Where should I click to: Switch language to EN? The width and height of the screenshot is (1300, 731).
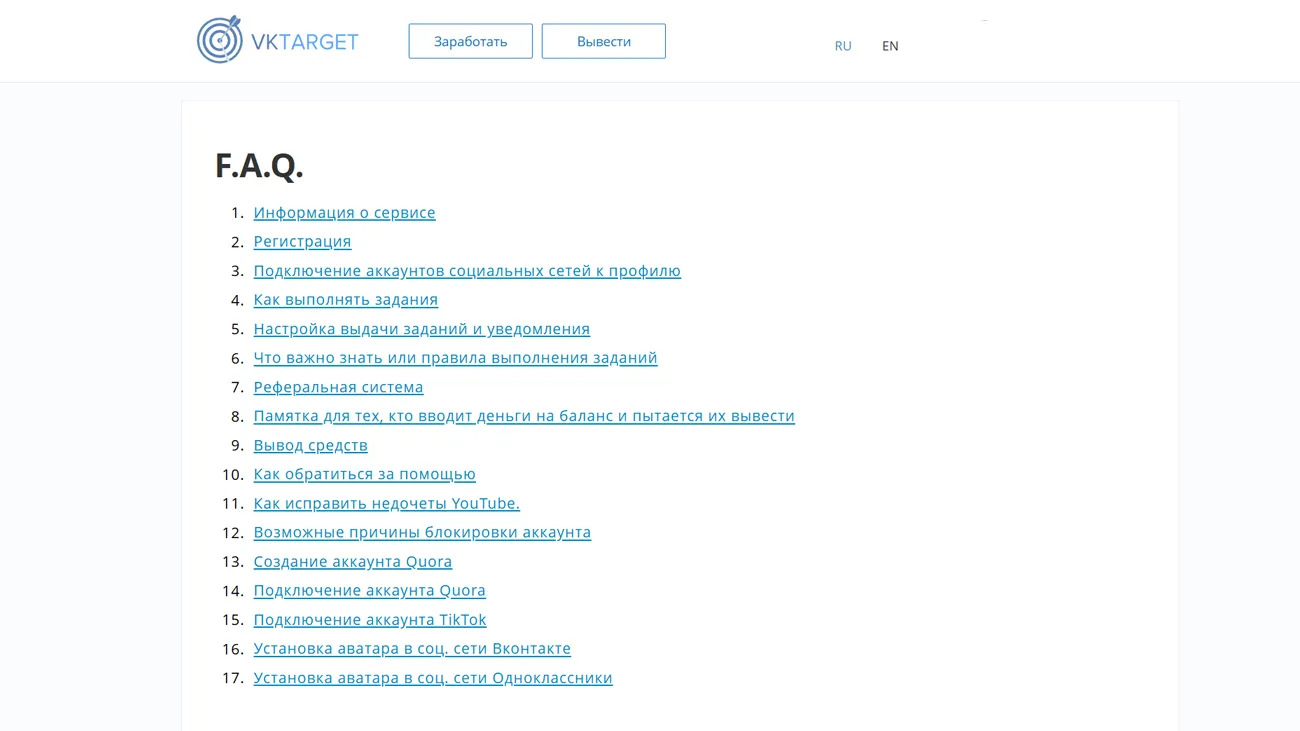pyautogui.click(x=890, y=46)
